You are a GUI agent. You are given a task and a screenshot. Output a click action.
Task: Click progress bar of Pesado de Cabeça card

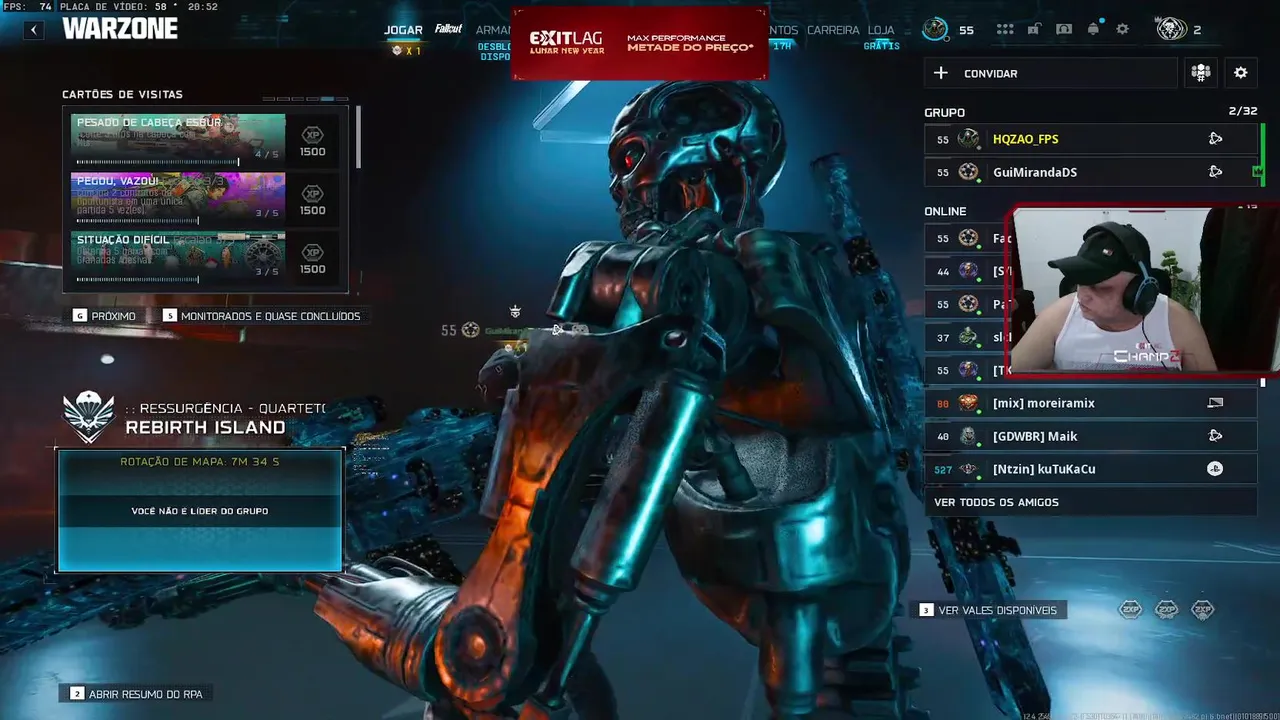point(157,161)
